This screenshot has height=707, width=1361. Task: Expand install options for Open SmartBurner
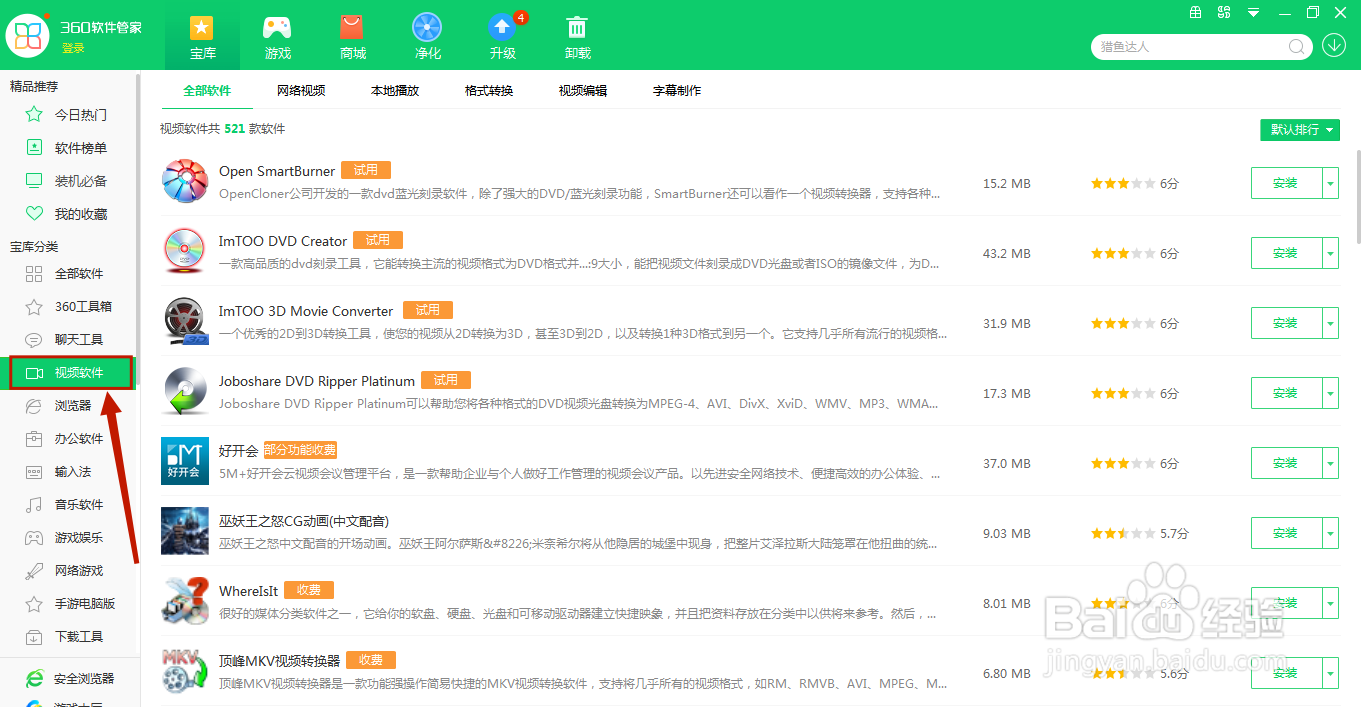1330,183
